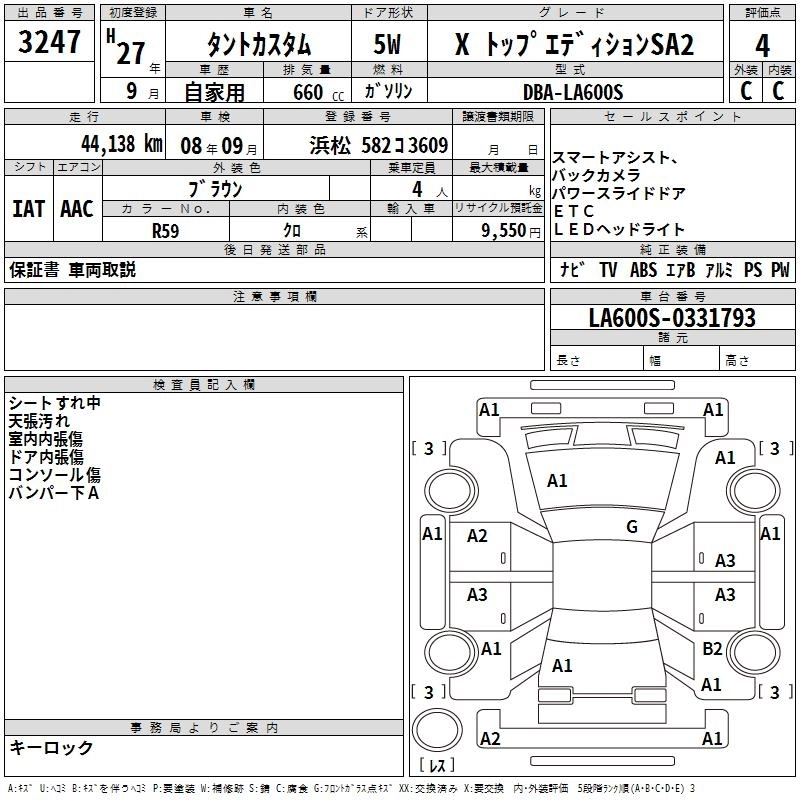Select the A1 mark on the hood
The width and height of the screenshot is (800, 800).
pyautogui.click(x=557, y=481)
